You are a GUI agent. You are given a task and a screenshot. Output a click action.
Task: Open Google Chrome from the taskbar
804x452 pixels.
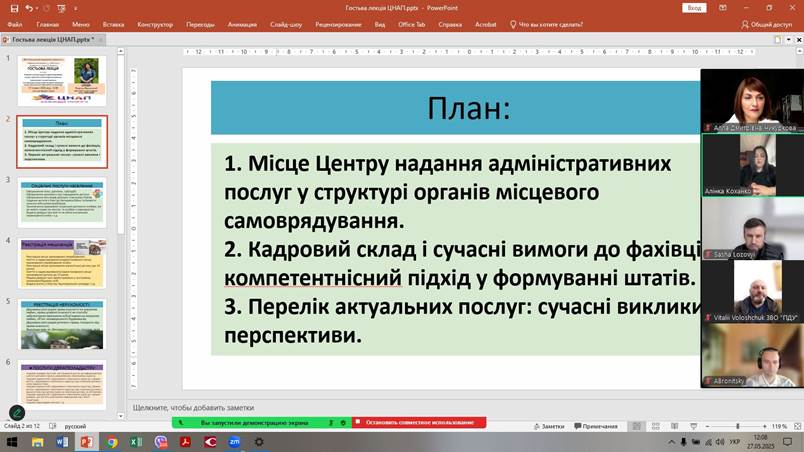(112, 442)
